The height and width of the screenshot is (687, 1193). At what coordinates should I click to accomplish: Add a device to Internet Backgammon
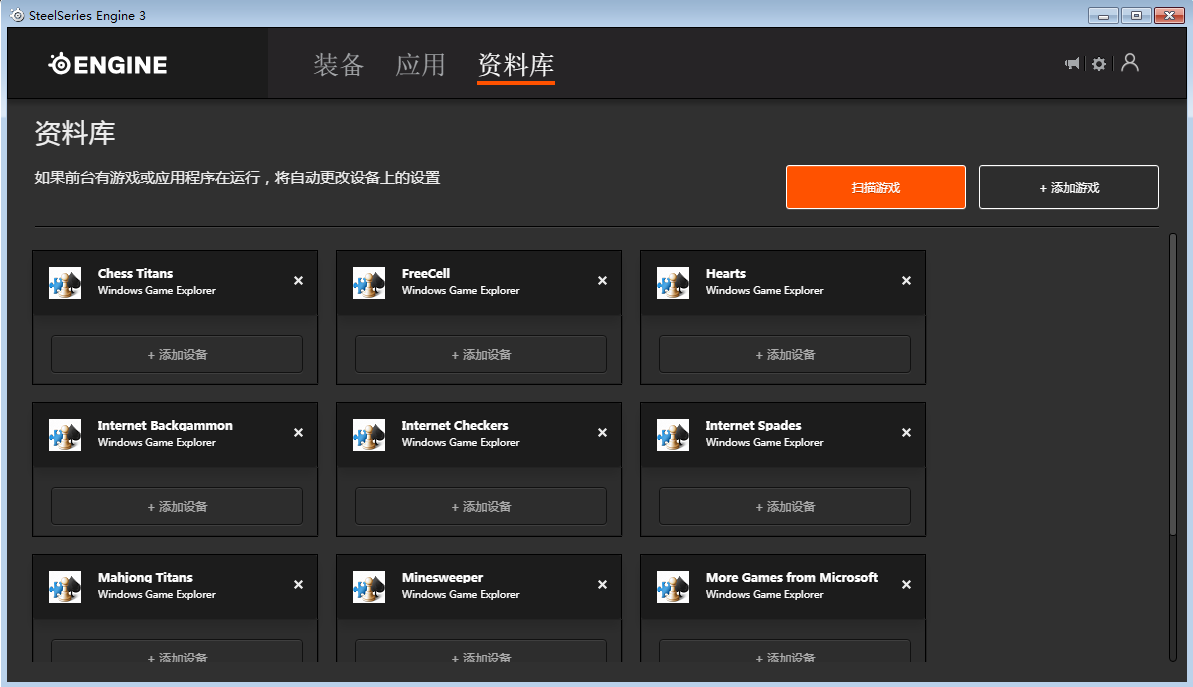click(177, 507)
